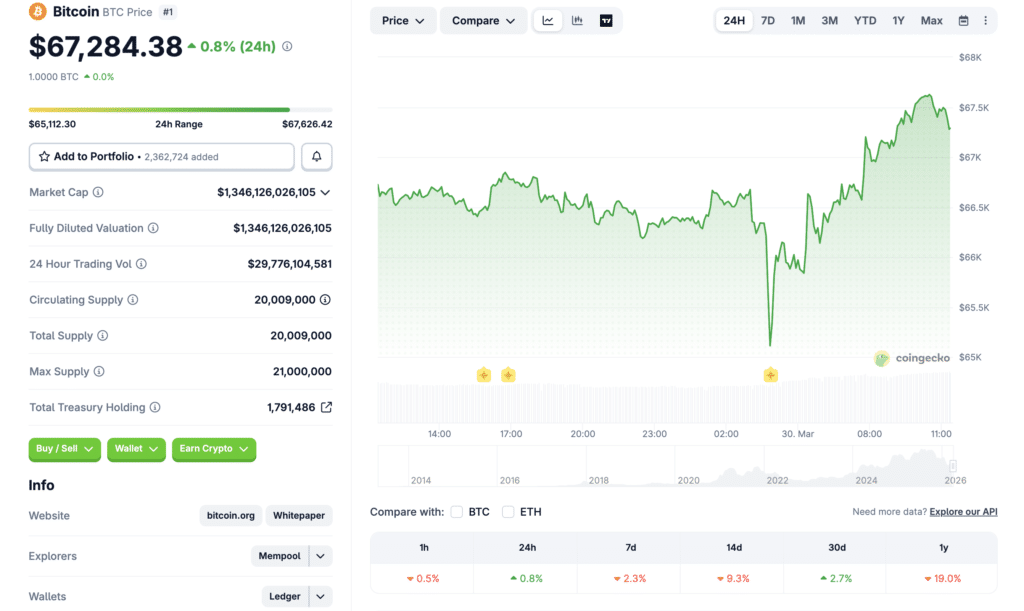
Task: Click the event marker near 02:00 on chart
Action: point(770,375)
